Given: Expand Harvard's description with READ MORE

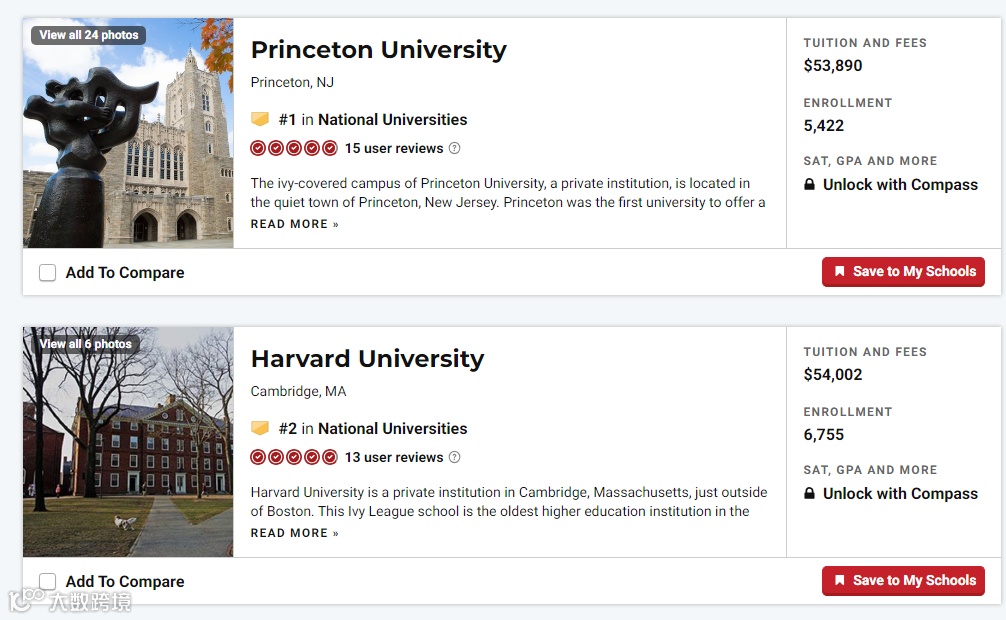Looking at the screenshot, I should pyautogui.click(x=294, y=533).
